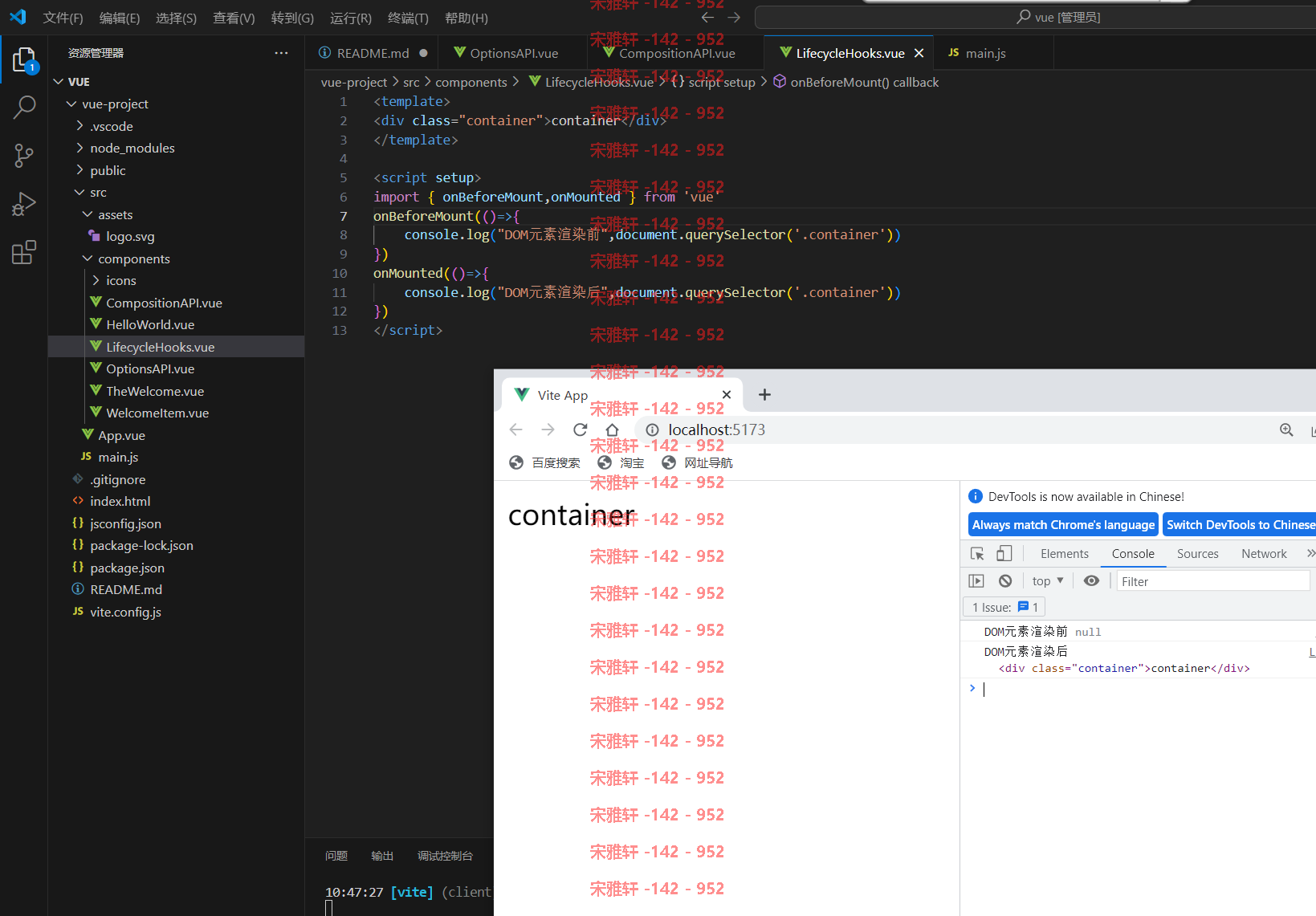
Task: Open the Run and Debug view
Action: 24,204
